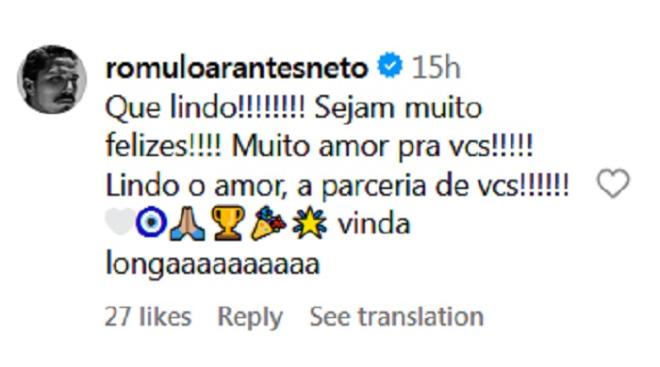The height and width of the screenshot is (367, 660).
Task: Click the 15h timestamp
Action: click(436, 67)
